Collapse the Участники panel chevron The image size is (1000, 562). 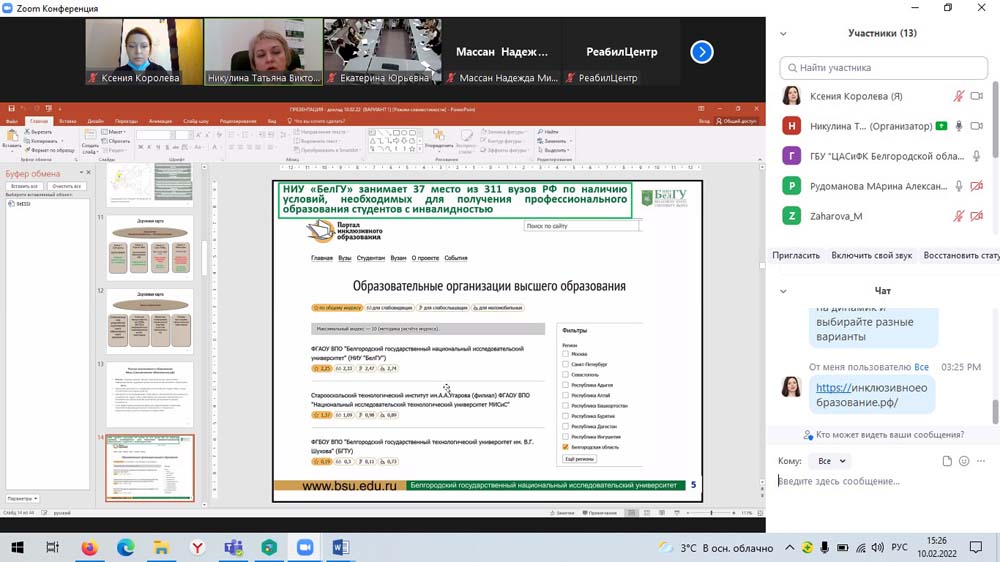click(x=783, y=33)
